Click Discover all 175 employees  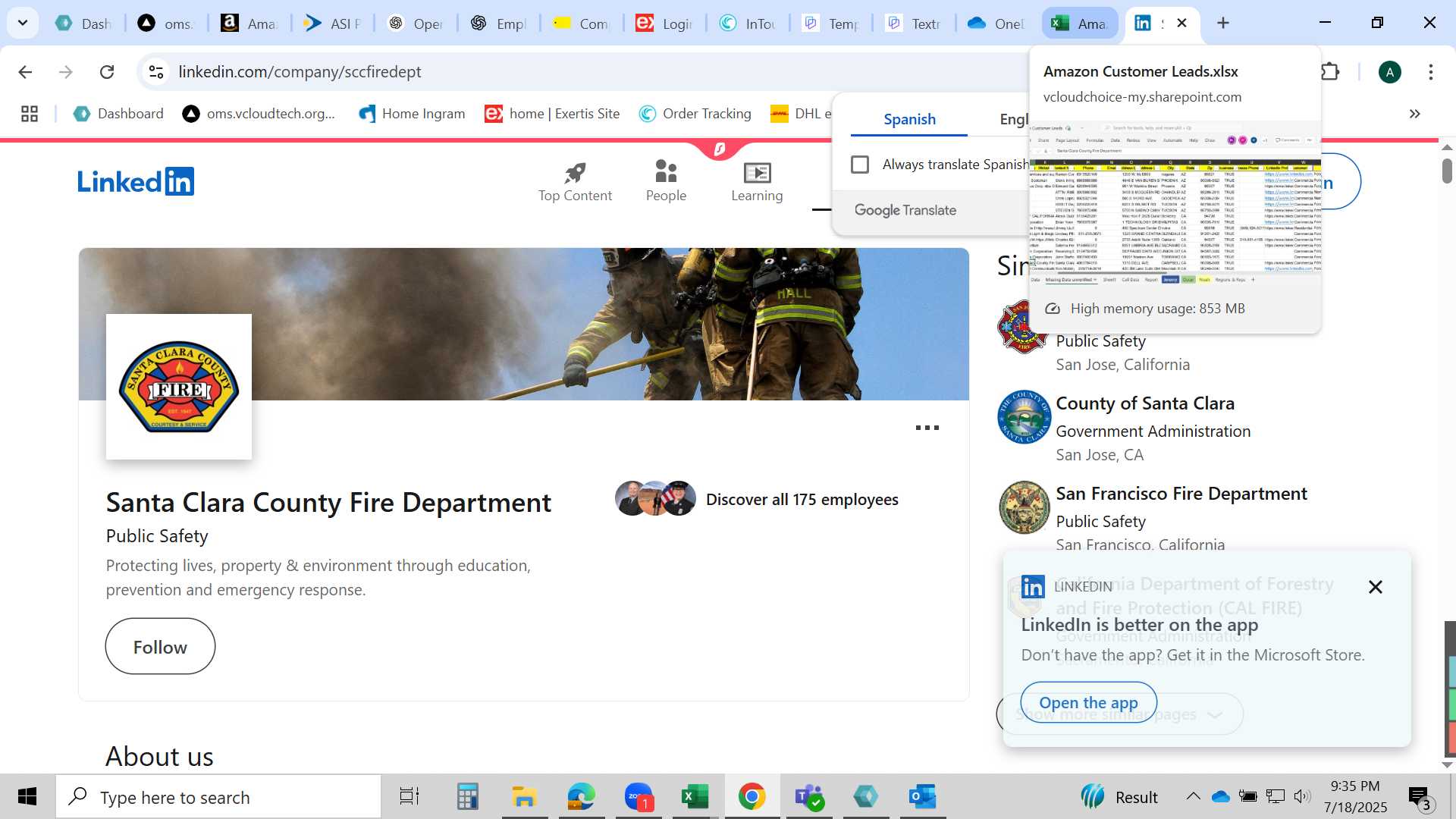click(757, 499)
